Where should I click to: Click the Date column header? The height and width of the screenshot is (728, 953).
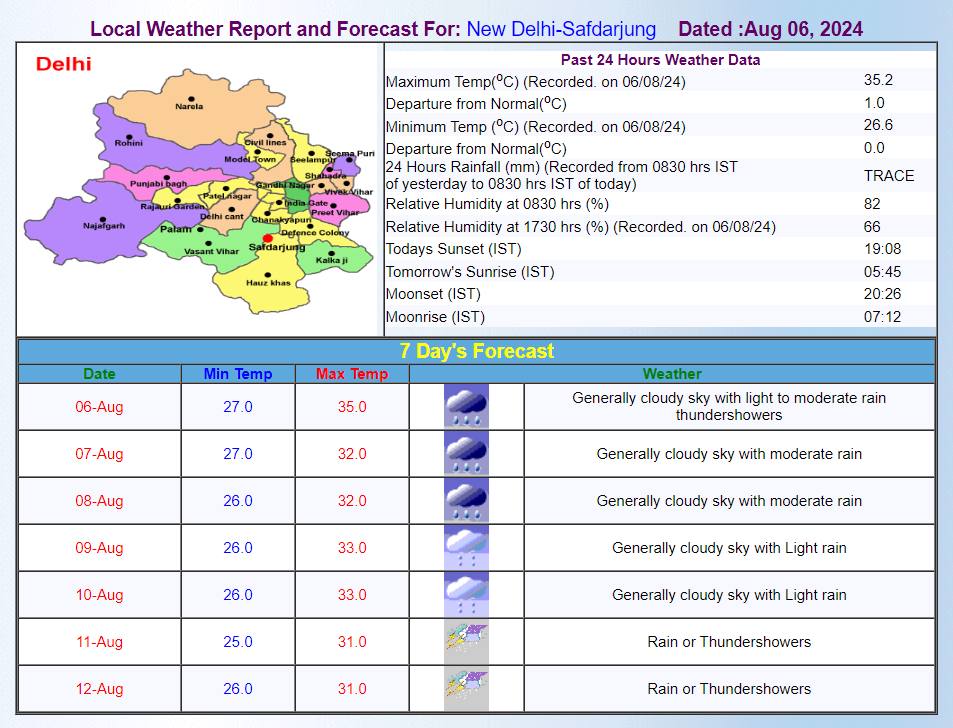pos(99,374)
